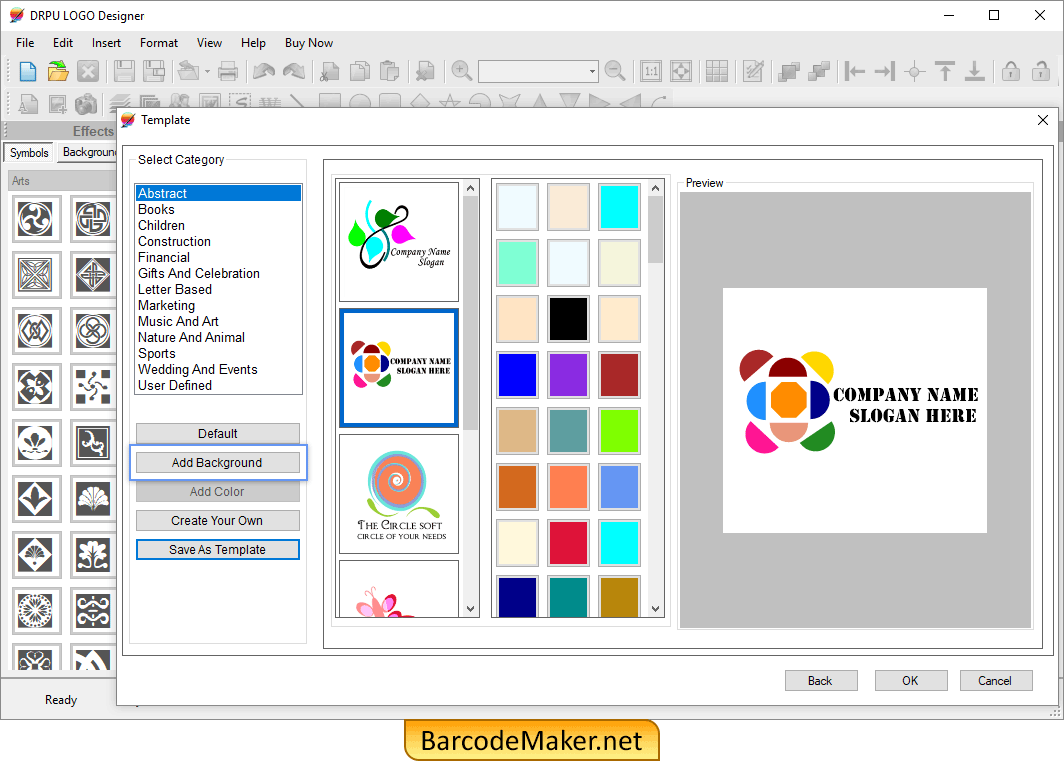Viewport: 1064px width, 761px height.
Task: Click the Redo arrow icon
Action: 294,71
